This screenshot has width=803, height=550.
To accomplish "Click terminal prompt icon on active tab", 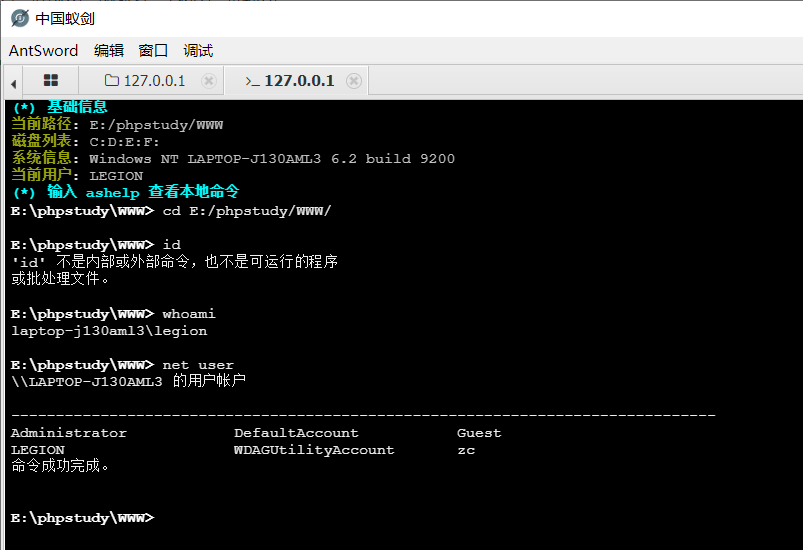I will [252, 81].
